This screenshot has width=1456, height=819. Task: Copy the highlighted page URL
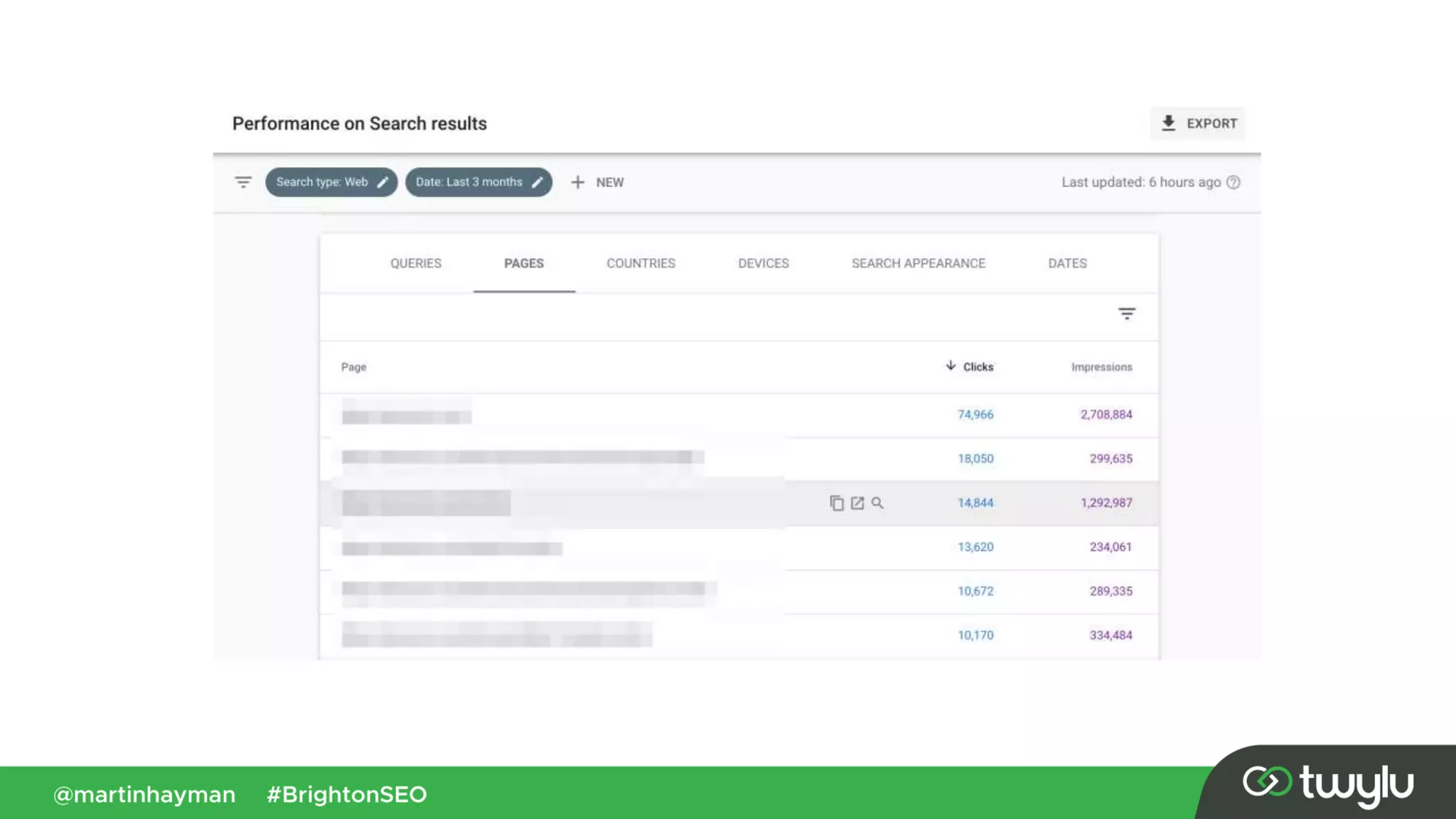[837, 503]
